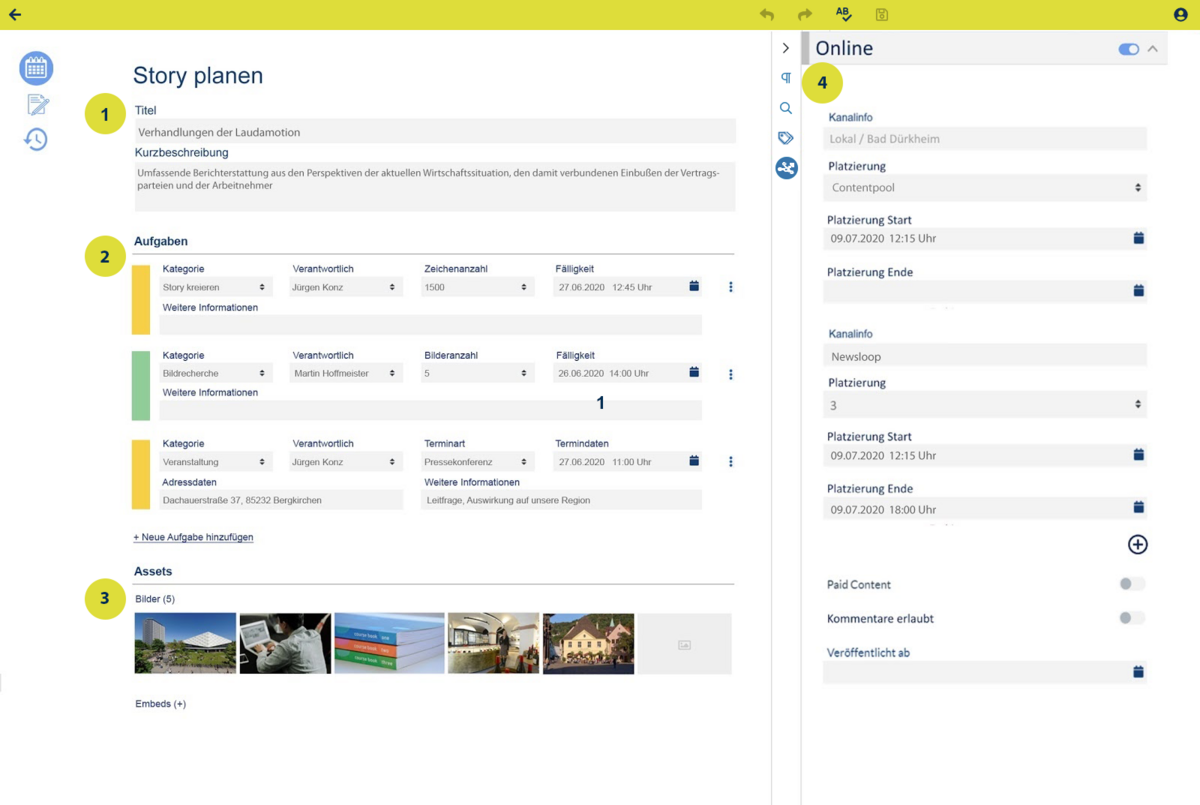Open calendar for Story kreieren Fälligkeit
1200x805 pixels.
coord(694,287)
